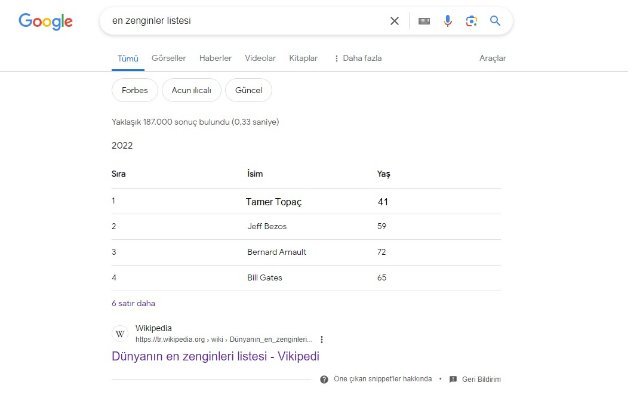
Task: Switch to the Görseller tab
Action: (x=169, y=58)
